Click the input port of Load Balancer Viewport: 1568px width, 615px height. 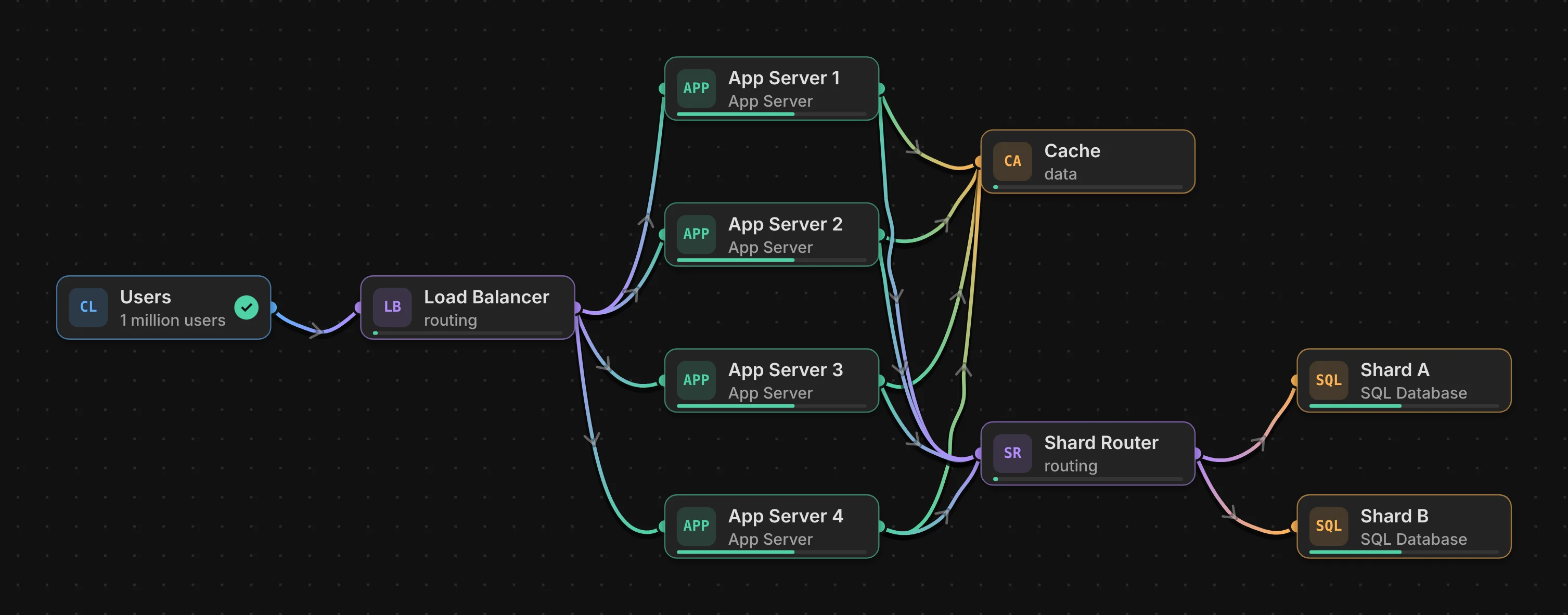(359, 307)
